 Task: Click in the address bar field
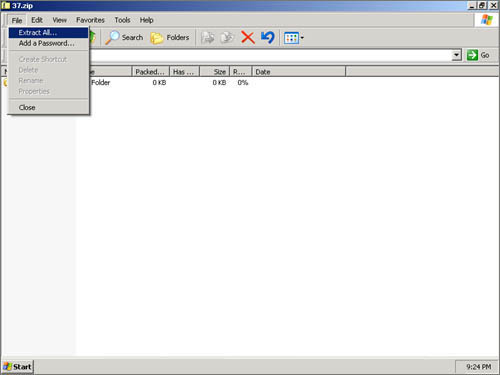point(270,55)
